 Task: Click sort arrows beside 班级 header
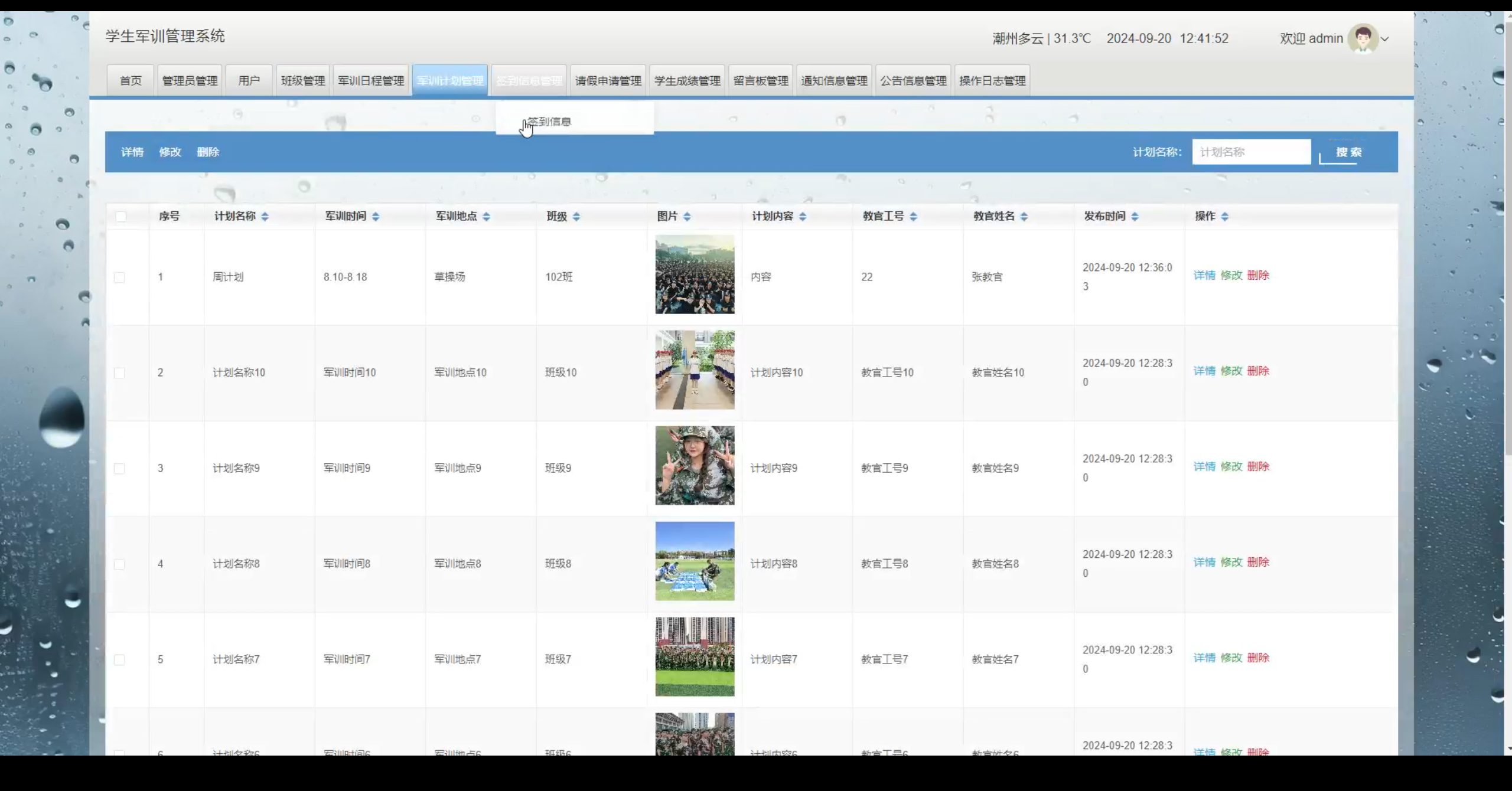(x=576, y=217)
